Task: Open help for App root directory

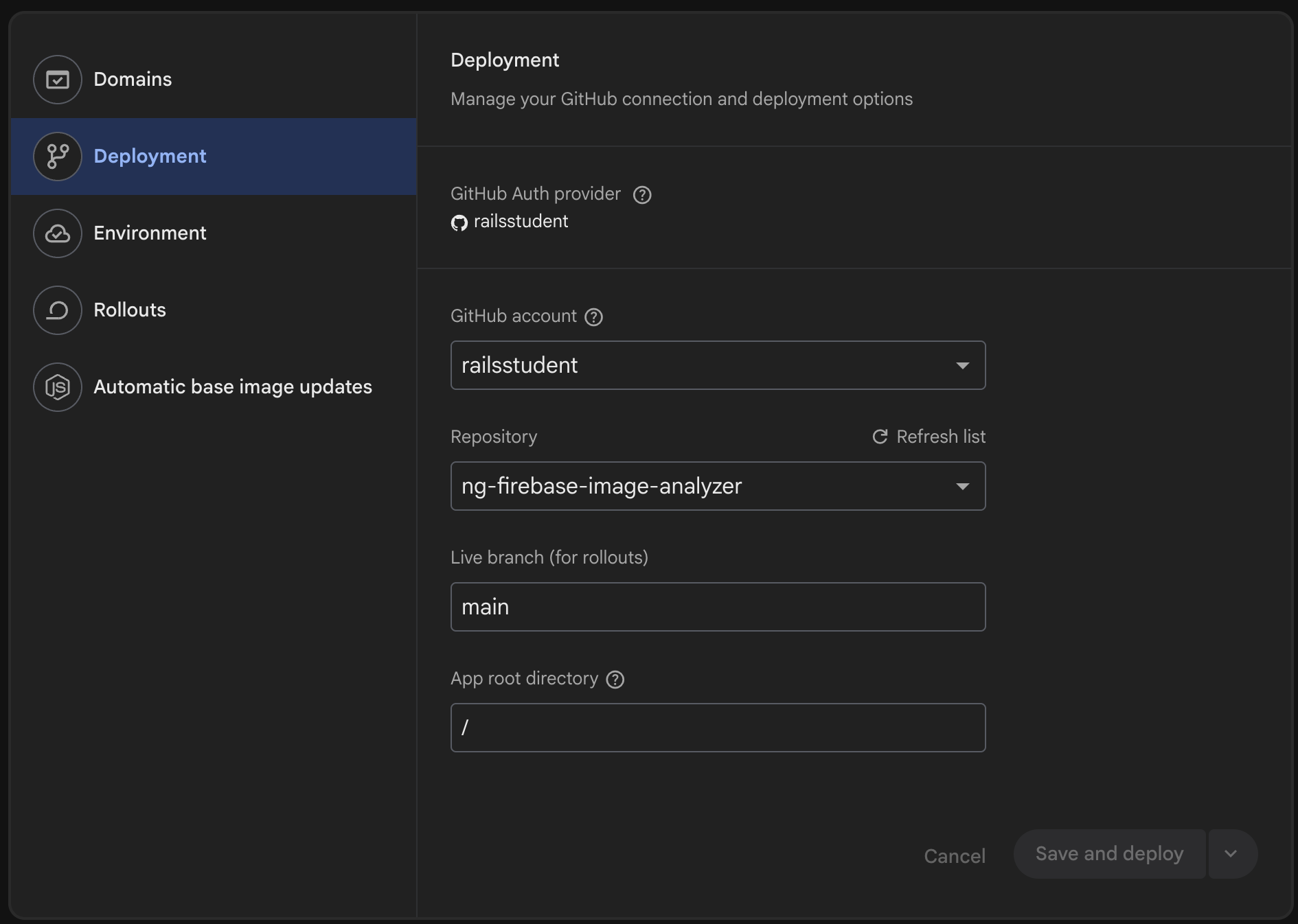Action: click(615, 680)
